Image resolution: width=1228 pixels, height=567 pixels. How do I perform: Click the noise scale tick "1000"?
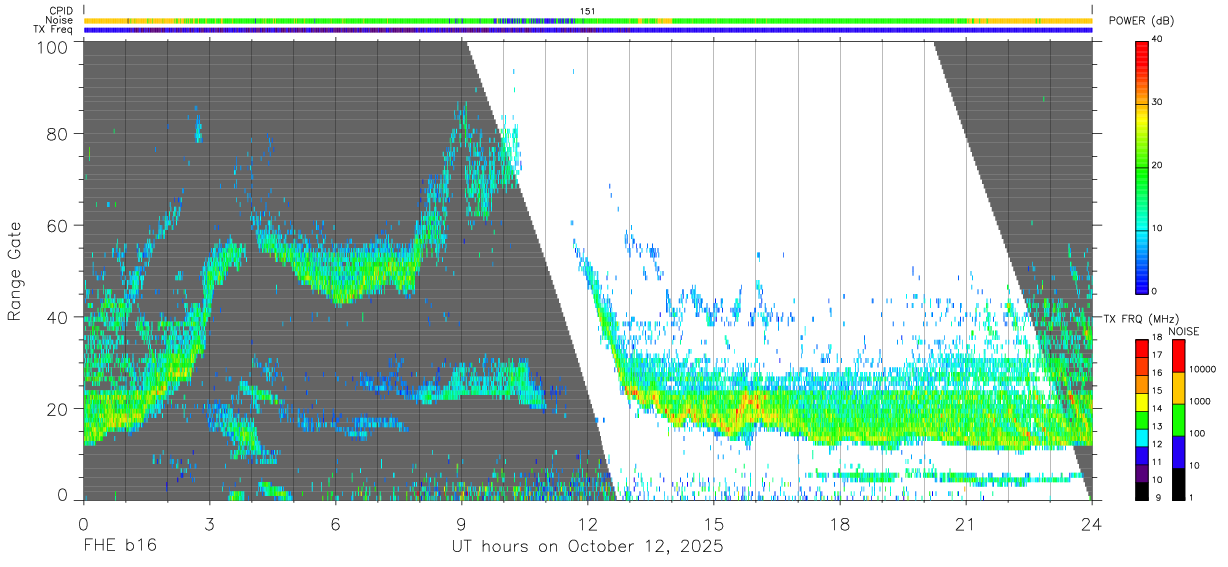click(x=1199, y=403)
